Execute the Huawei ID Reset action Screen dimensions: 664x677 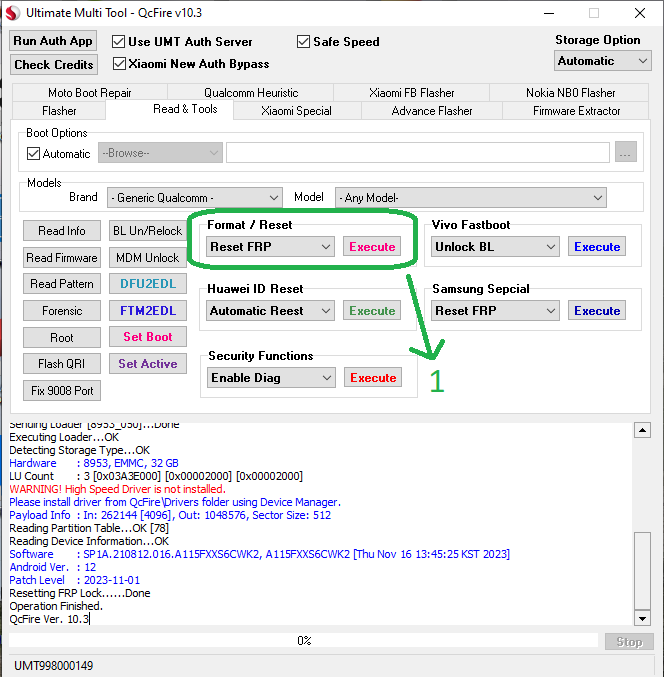tap(372, 310)
